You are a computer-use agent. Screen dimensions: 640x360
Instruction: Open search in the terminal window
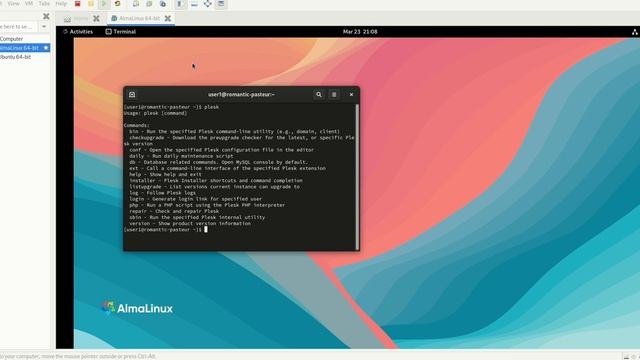319,94
